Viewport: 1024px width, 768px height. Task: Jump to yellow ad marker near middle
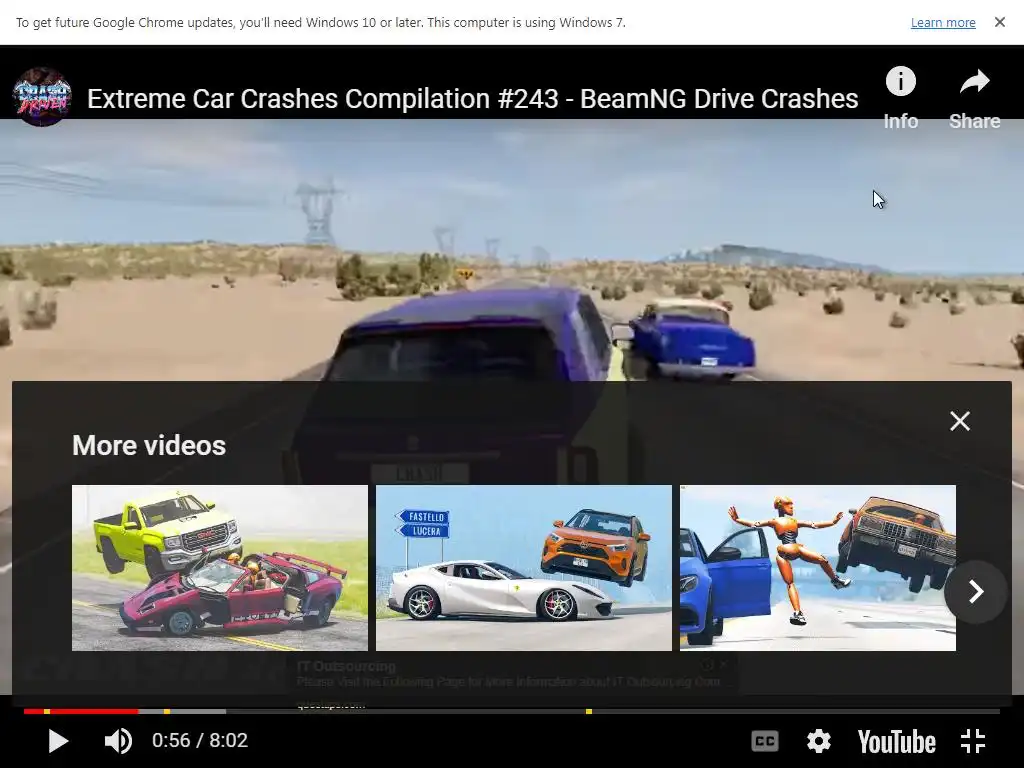(x=589, y=711)
